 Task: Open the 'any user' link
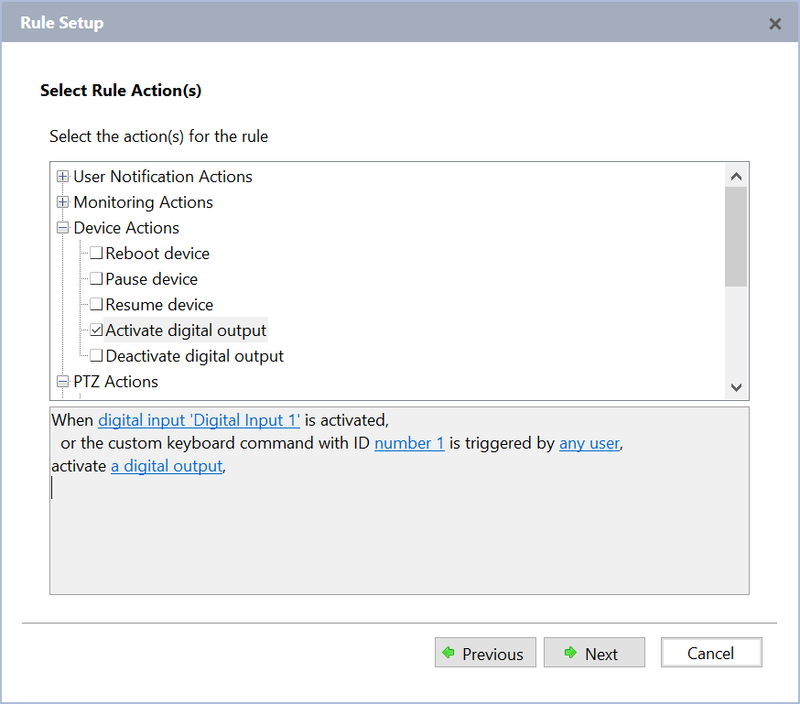(x=589, y=443)
